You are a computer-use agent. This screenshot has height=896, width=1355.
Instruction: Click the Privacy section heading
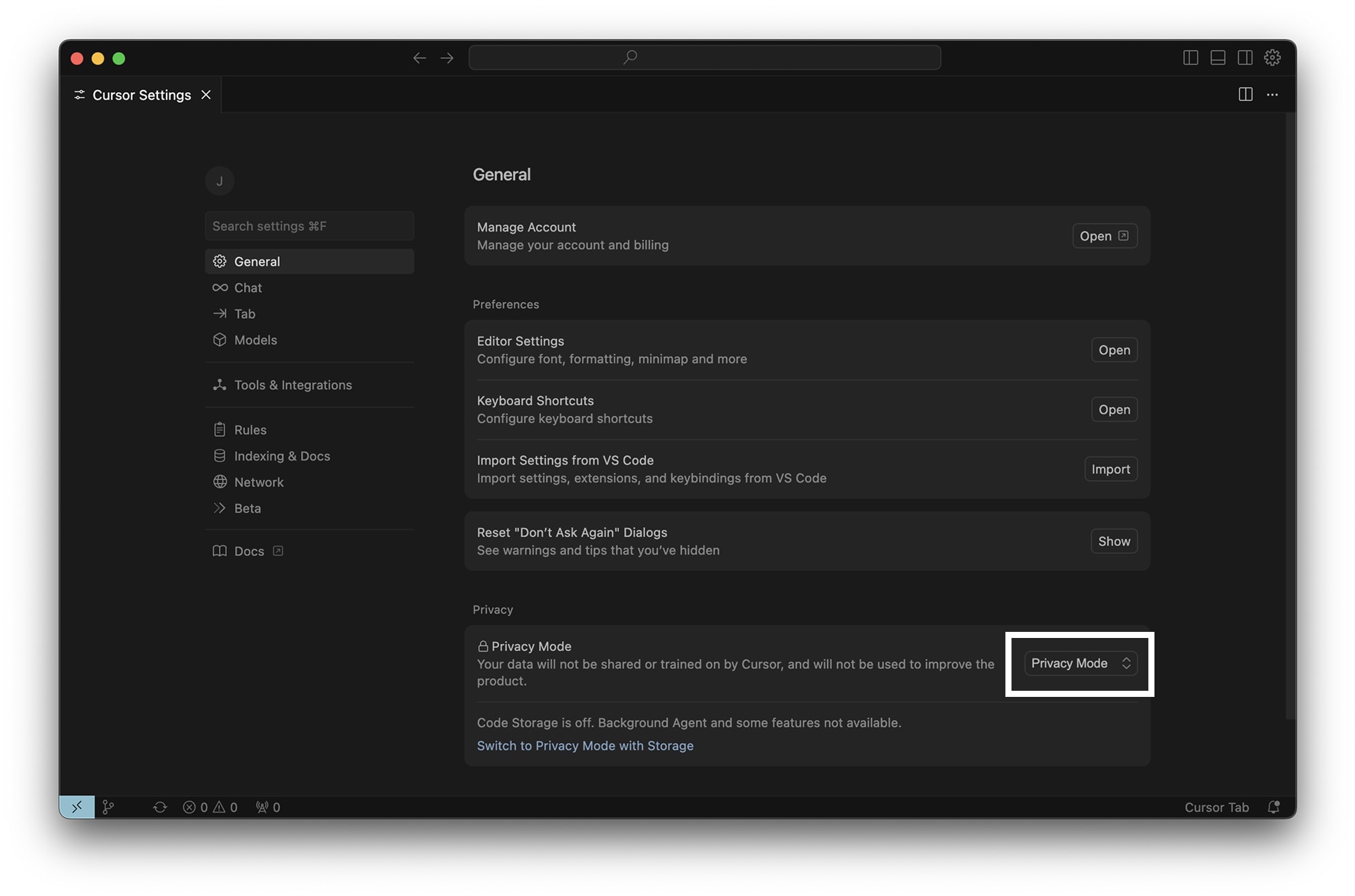493,610
